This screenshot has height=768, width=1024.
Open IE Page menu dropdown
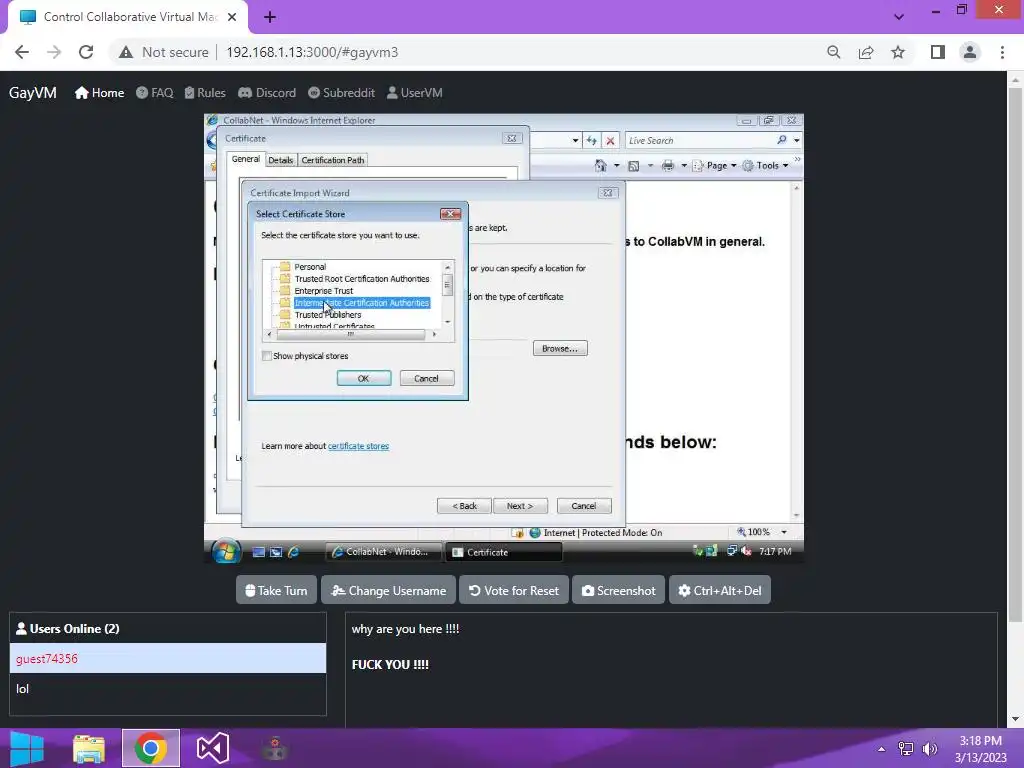click(715, 166)
